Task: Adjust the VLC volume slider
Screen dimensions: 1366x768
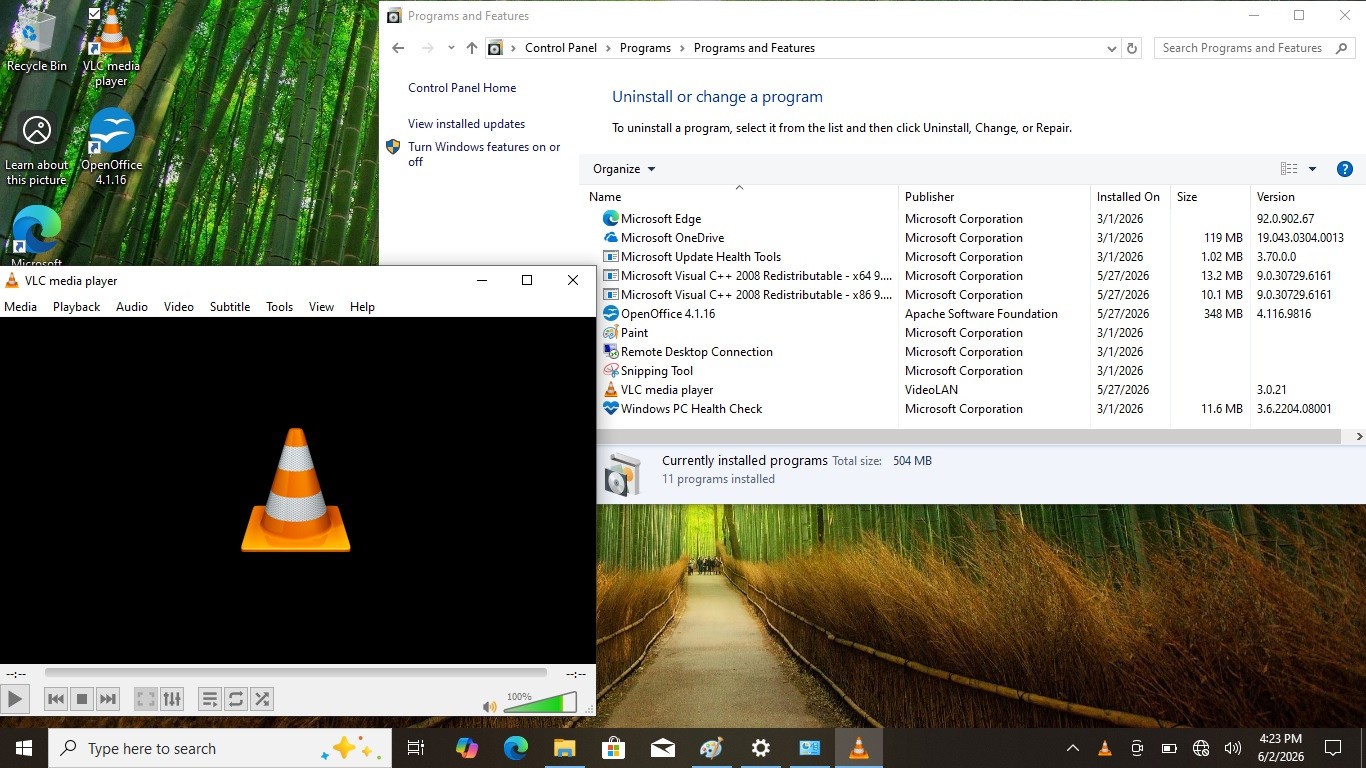Action: [x=540, y=702]
